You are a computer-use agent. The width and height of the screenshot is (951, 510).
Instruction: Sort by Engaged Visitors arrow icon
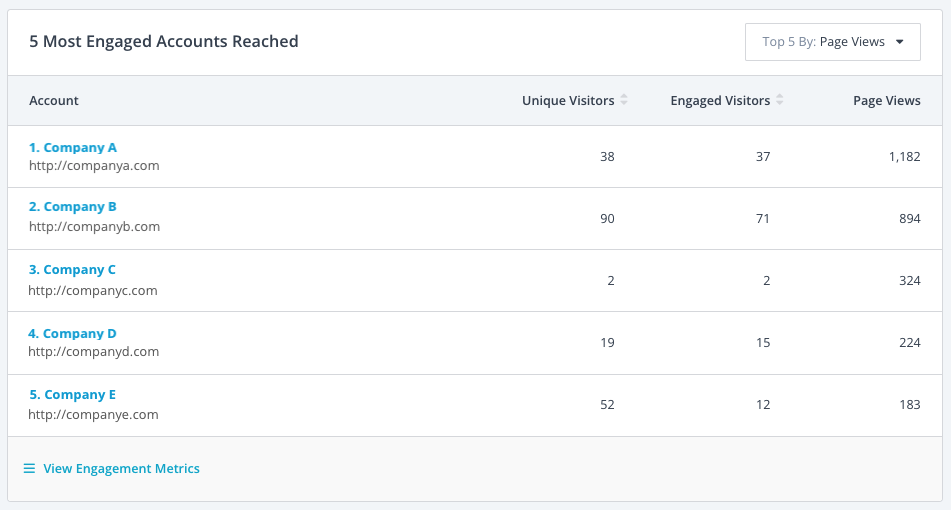tap(780, 100)
